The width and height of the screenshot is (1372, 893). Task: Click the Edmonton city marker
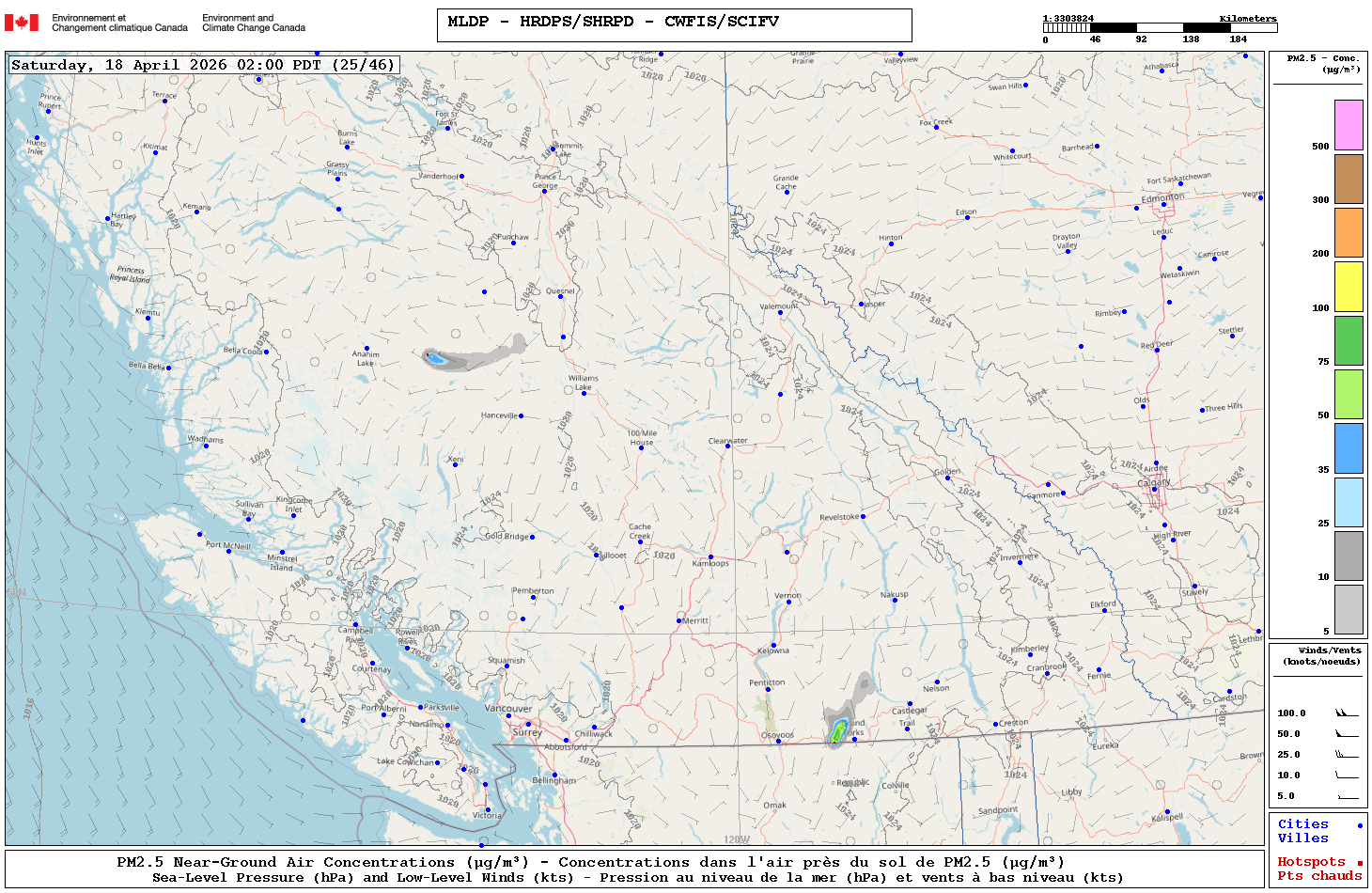coord(1163,204)
